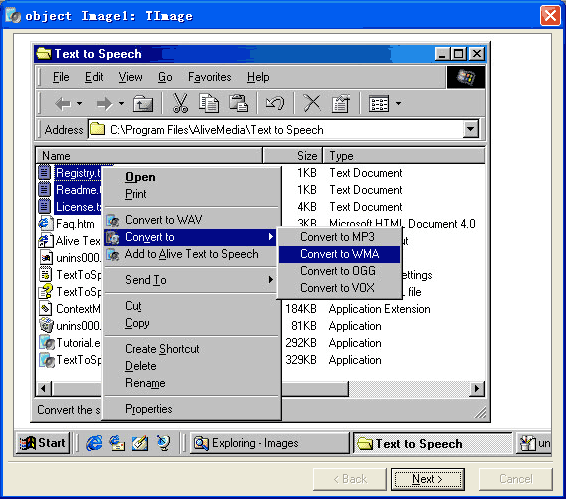Expand the Address bar dropdown
Screen dimensions: 566x499
tap(471, 129)
